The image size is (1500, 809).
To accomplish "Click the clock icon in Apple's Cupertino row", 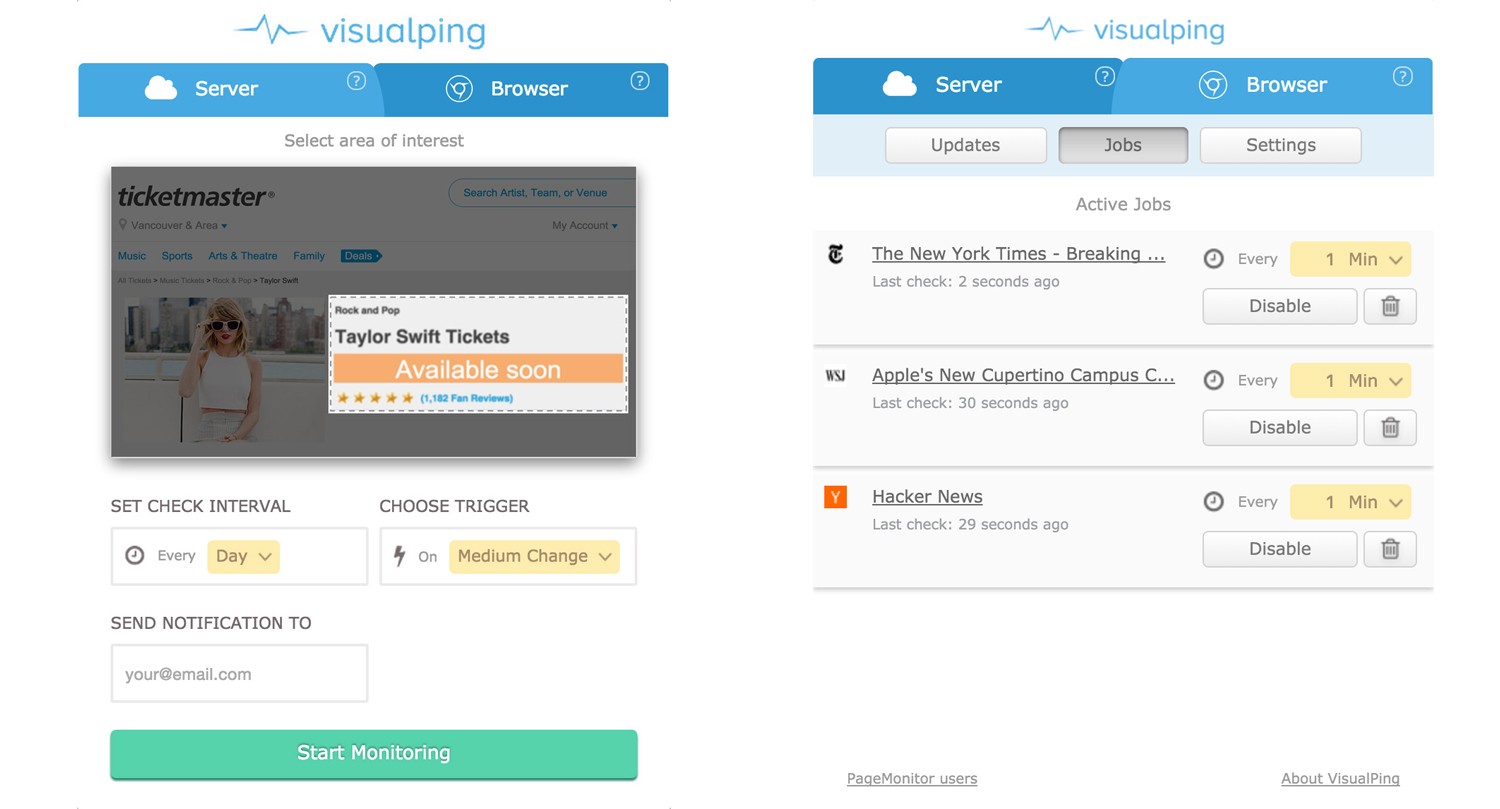I will tap(1213, 380).
